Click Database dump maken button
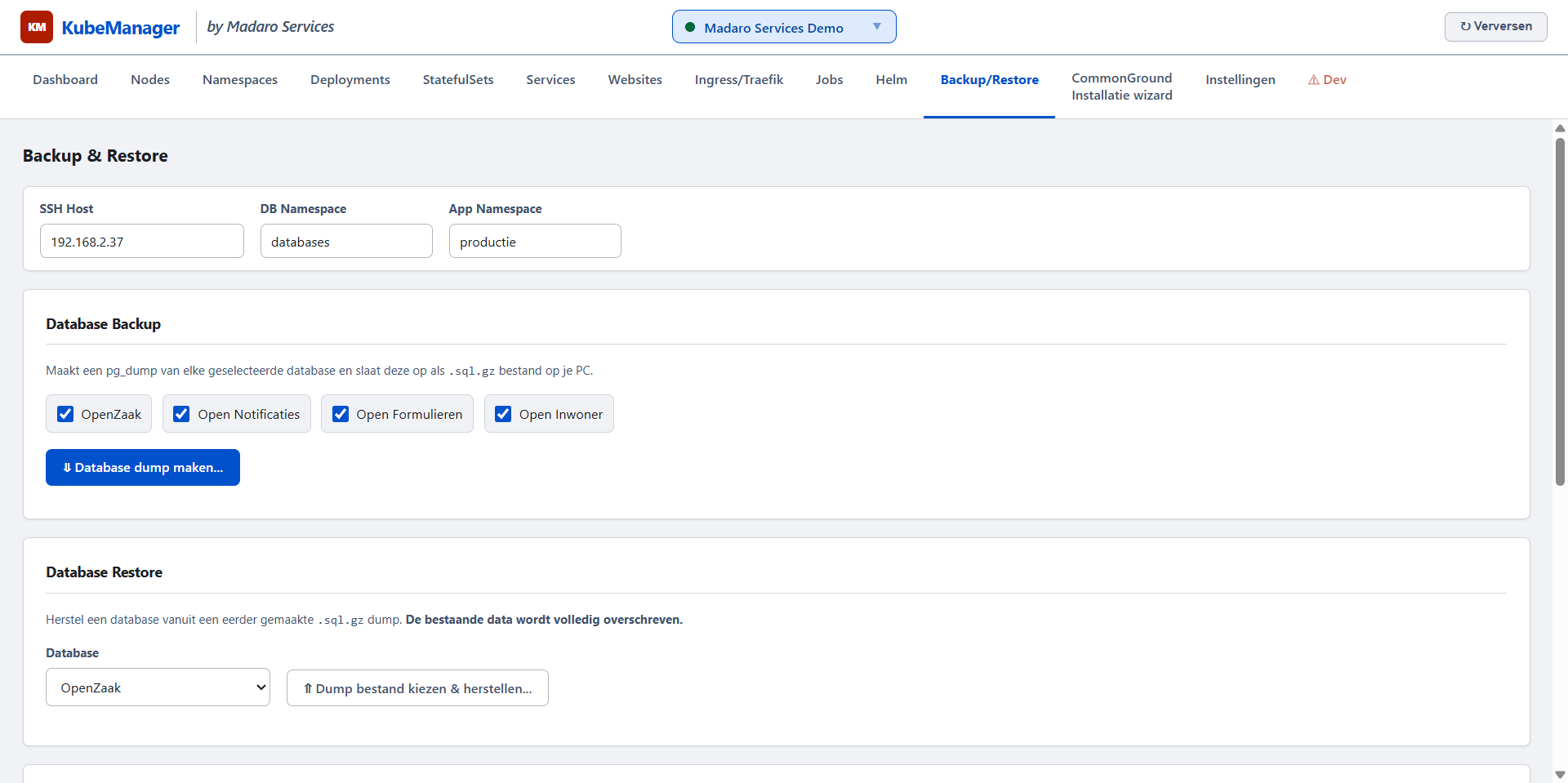 [143, 467]
